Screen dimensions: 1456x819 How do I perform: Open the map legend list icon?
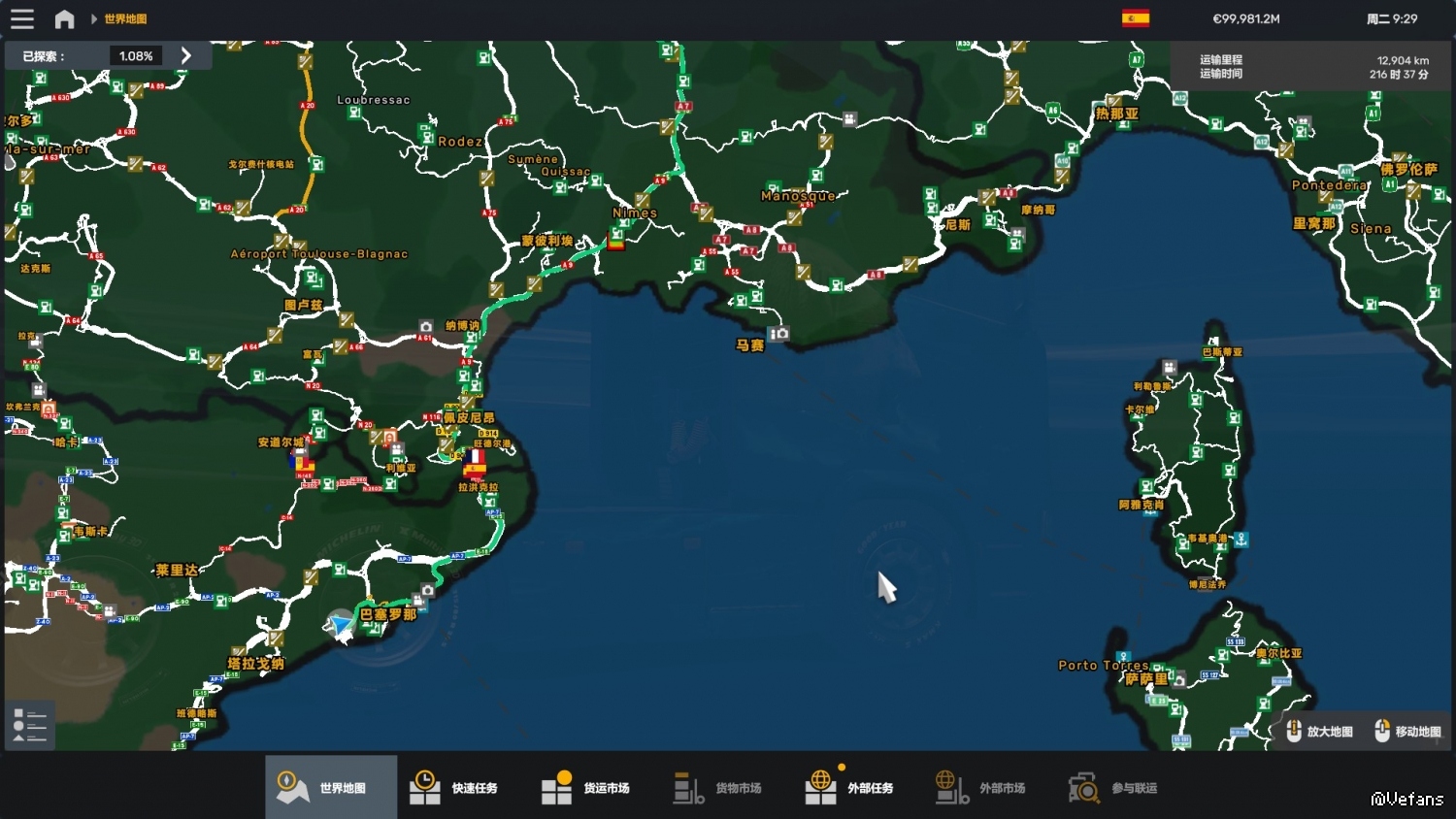(x=29, y=725)
